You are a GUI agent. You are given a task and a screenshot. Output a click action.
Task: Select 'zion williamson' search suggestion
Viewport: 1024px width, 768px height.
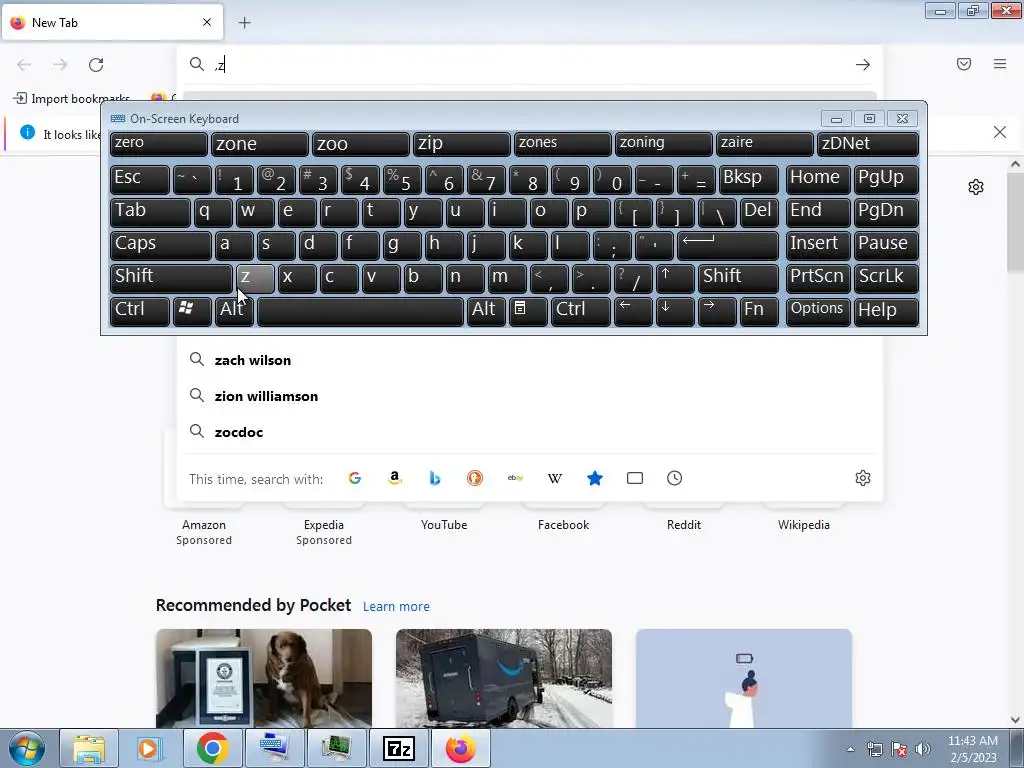tap(530, 396)
